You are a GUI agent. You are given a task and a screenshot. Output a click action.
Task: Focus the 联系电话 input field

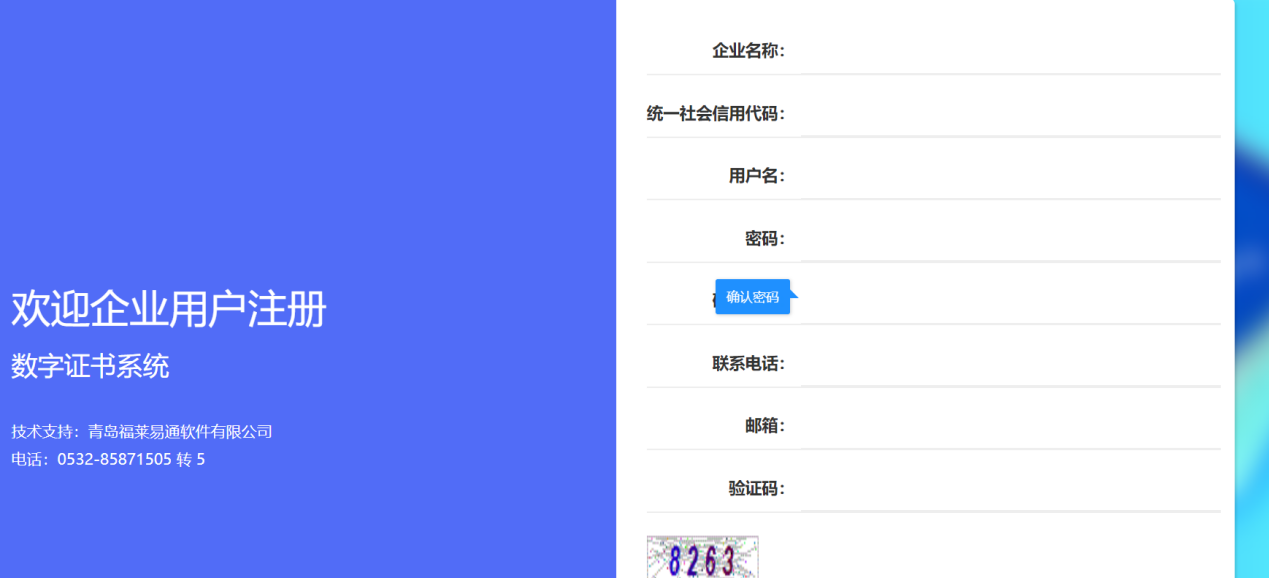pyautogui.click(x=1010, y=363)
